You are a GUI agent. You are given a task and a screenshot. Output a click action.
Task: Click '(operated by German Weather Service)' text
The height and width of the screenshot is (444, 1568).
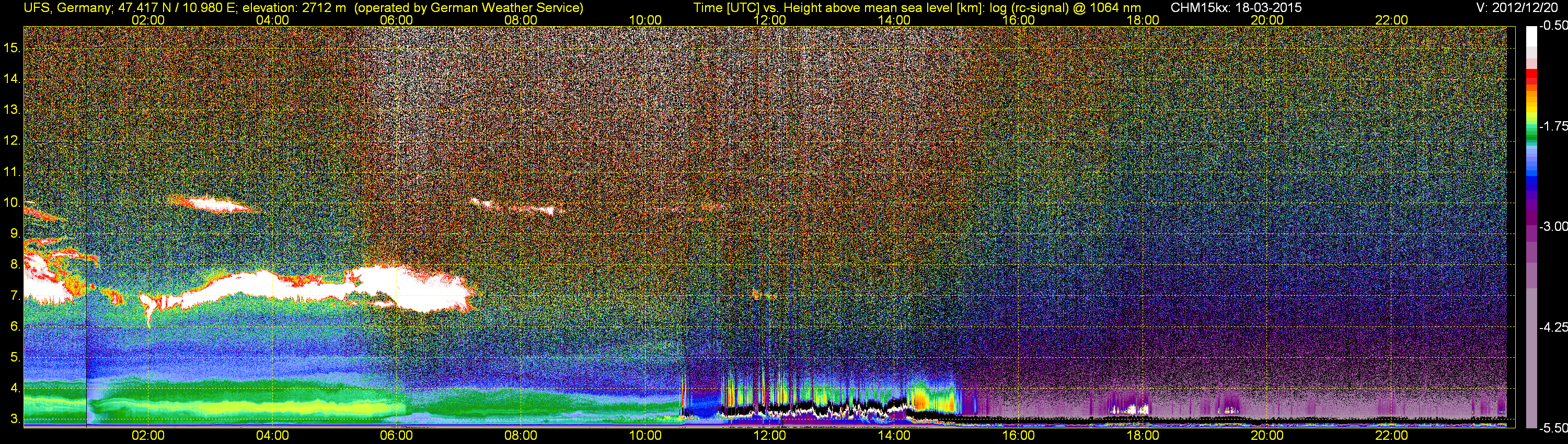[469, 8]
